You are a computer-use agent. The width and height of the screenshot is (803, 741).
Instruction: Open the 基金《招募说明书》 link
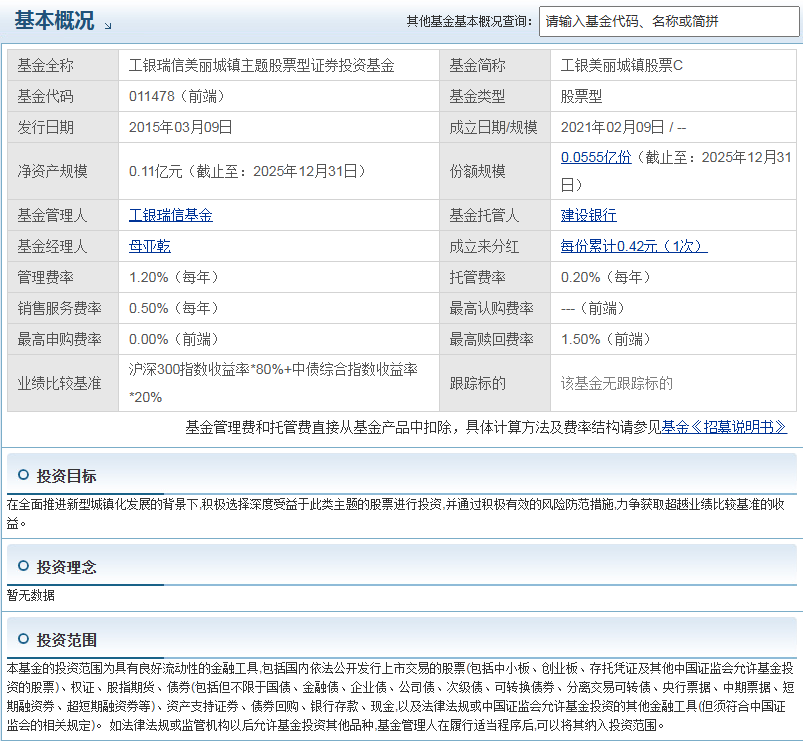coord(724,427)
